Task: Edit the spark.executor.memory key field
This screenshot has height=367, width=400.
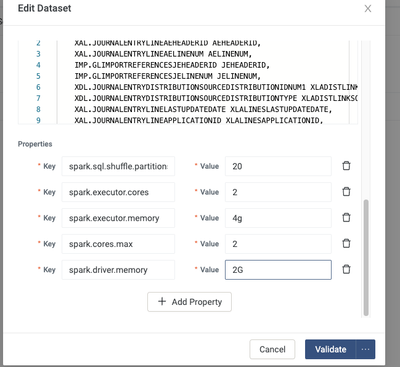Action: tap(118, 218)
